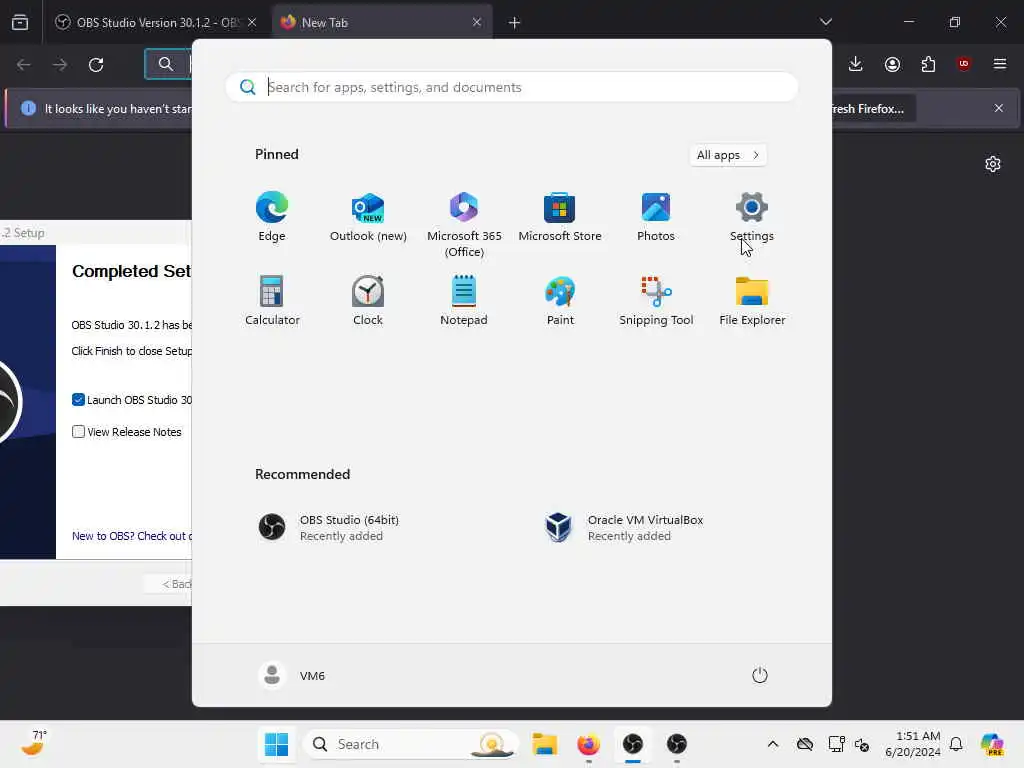Open Calculator app
The height and width of the screenshot is (768, 1024).
(272, 300)
